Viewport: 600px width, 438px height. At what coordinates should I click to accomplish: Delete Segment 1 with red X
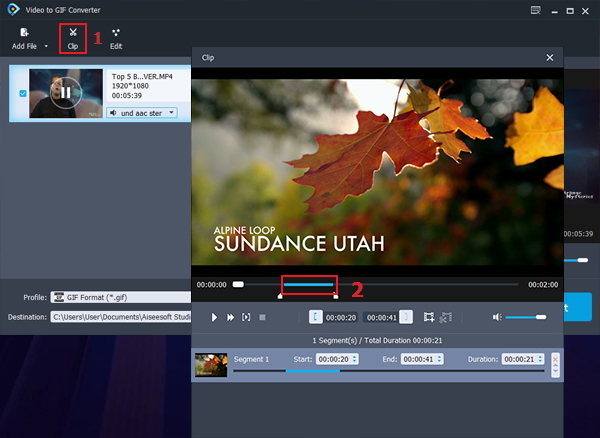(x=555, y=358)
